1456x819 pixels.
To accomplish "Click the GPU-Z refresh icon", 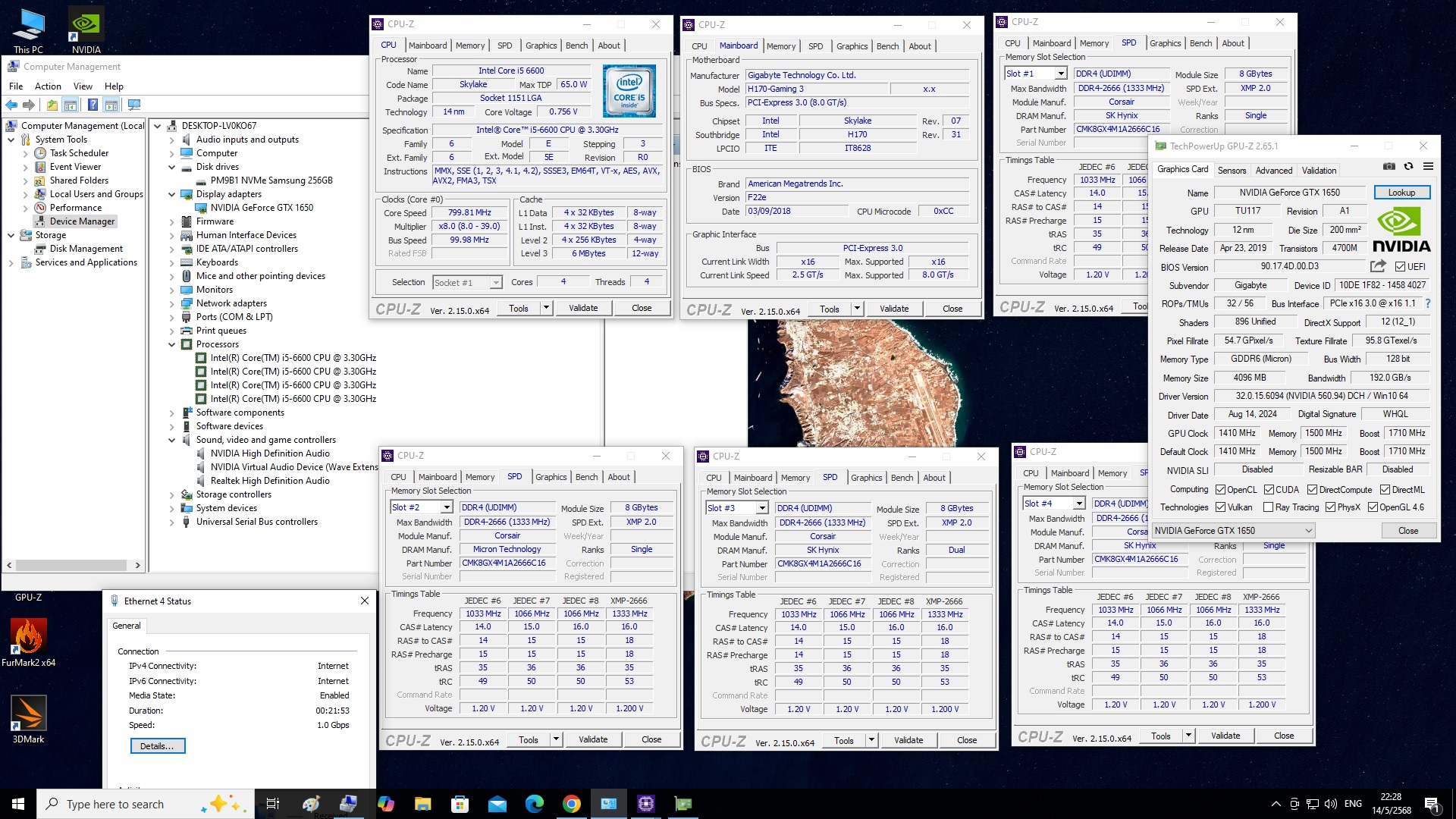I will 1408,166.
